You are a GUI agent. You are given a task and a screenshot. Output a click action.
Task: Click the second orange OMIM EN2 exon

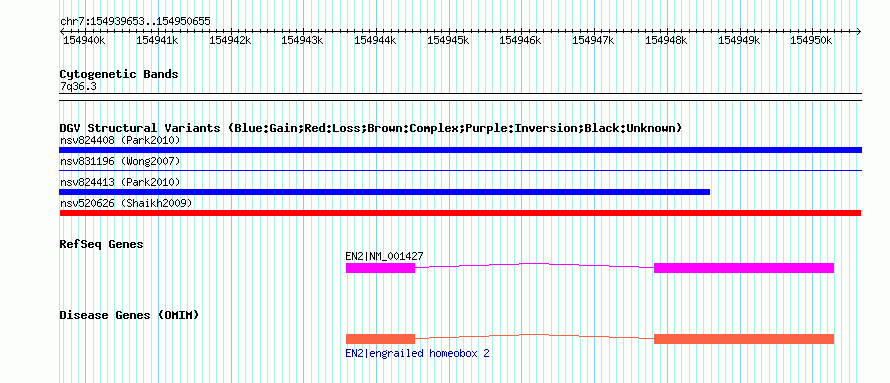744,339
